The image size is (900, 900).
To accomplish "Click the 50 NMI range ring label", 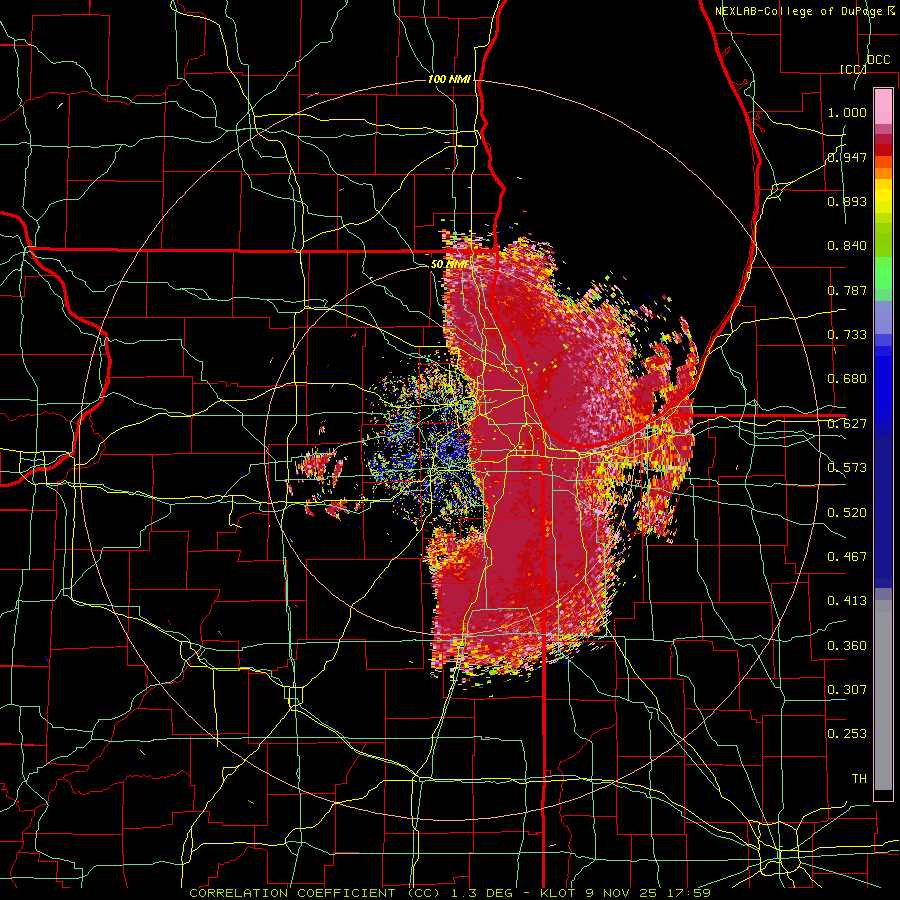I will point(449,265).
